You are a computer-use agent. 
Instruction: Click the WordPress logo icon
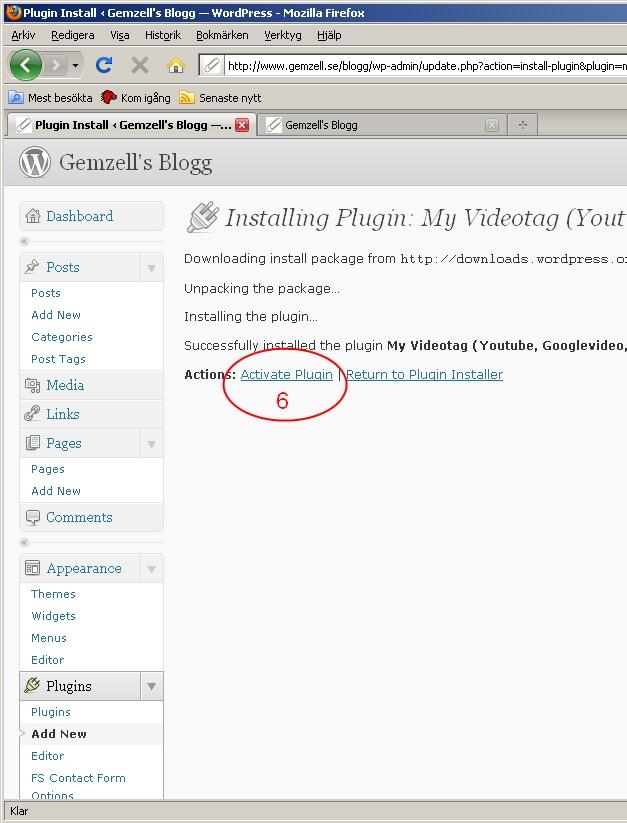[x=35, y=162]
